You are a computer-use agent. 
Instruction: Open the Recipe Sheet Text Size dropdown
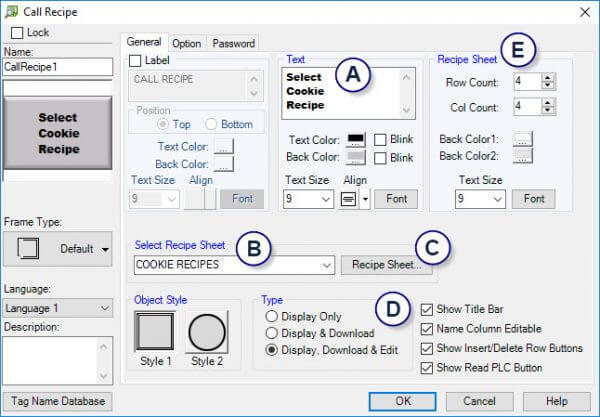pyautogui.click(x=497, y=199)
